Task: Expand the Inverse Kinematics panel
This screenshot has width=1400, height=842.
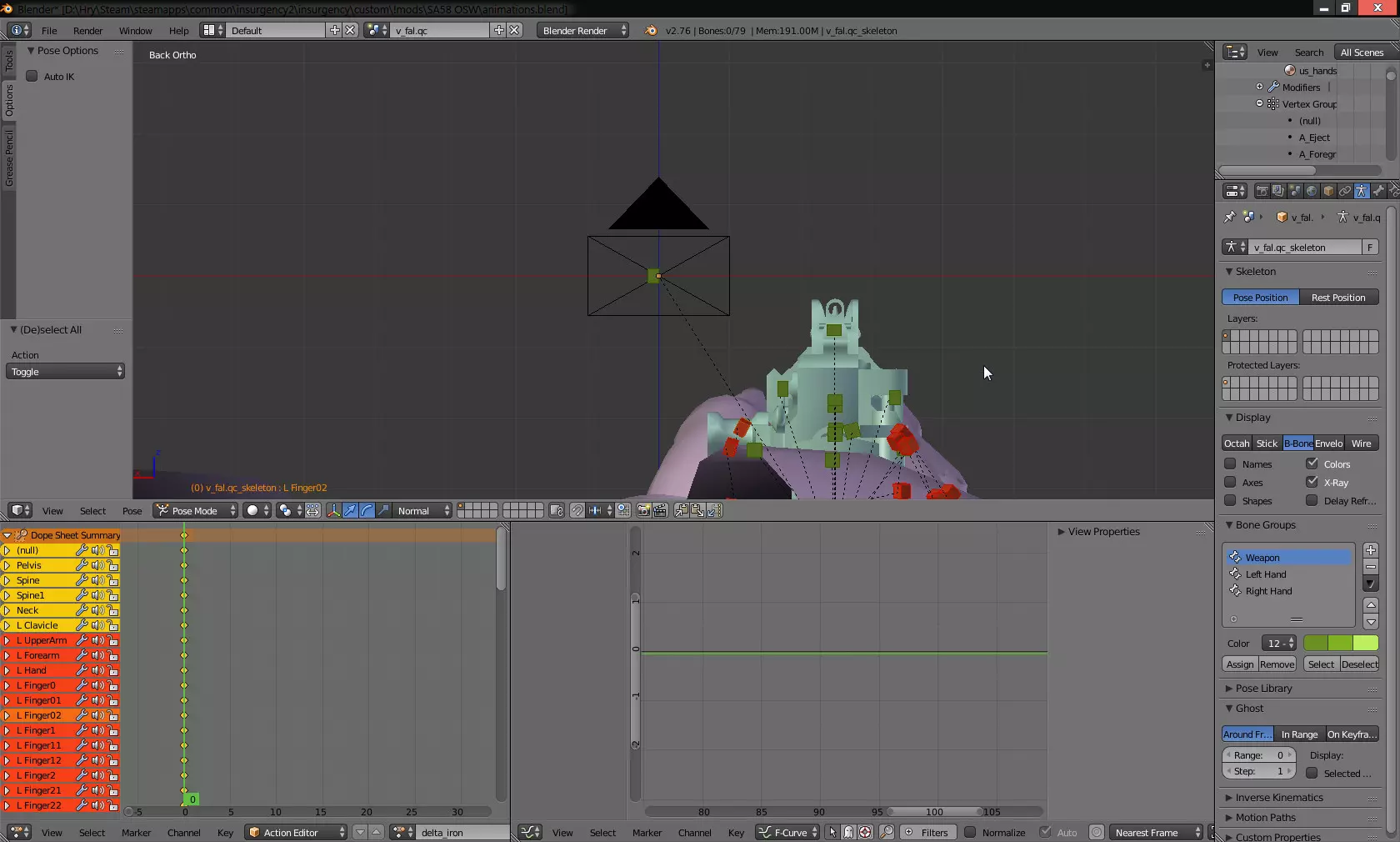Action: coord(1278,797)
